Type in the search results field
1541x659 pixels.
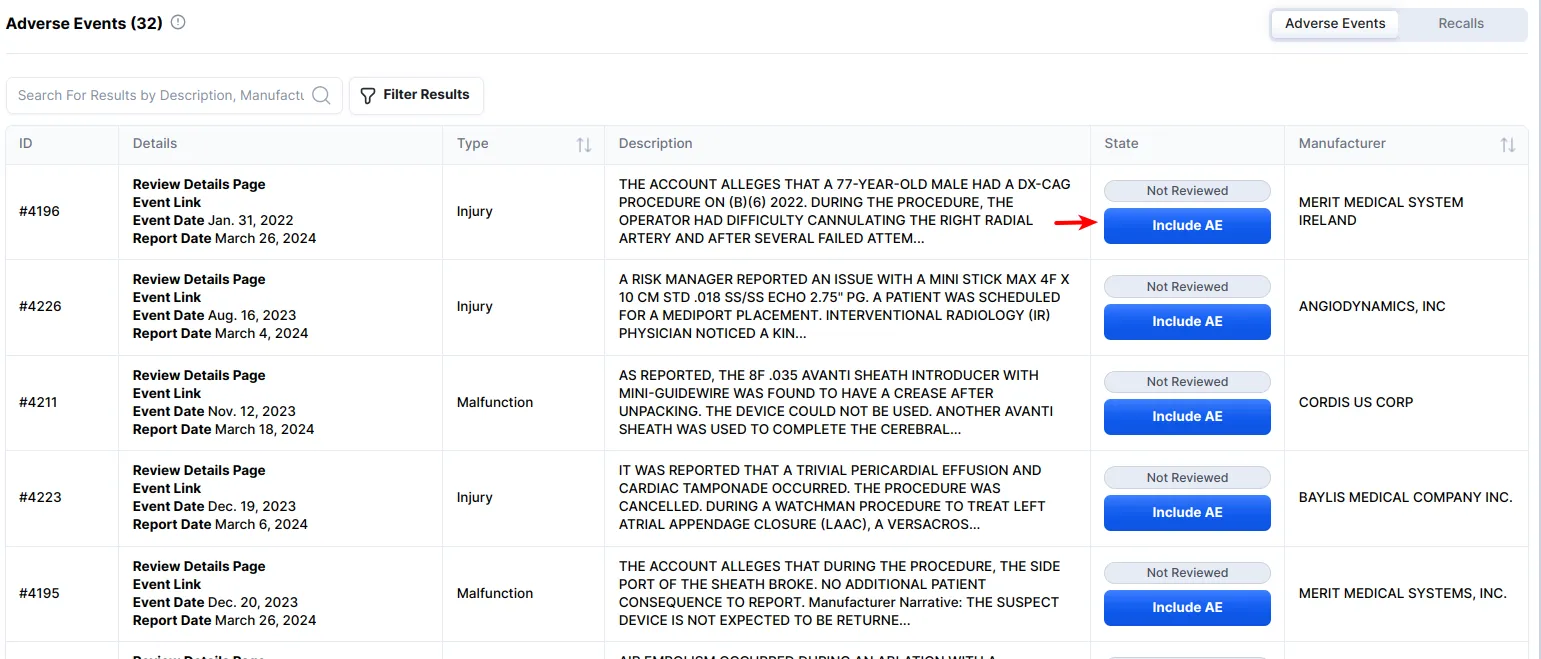[x=160, y=95]
